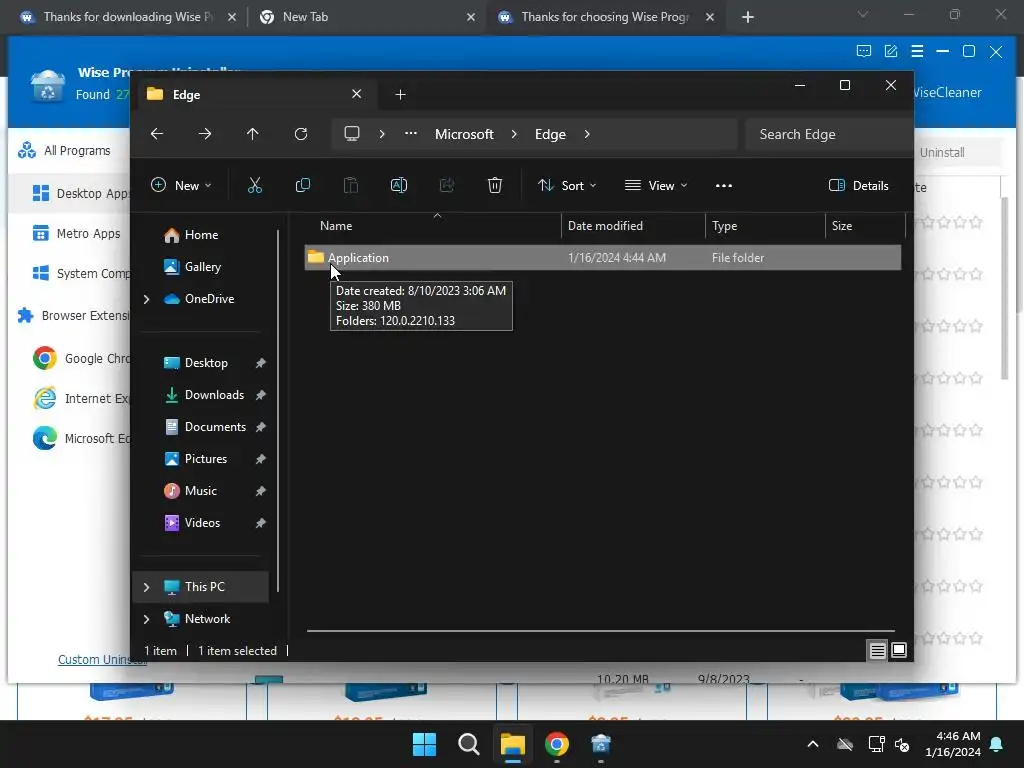
Task: Click the Copy icon in toolbar
Action: pos(303,185)
